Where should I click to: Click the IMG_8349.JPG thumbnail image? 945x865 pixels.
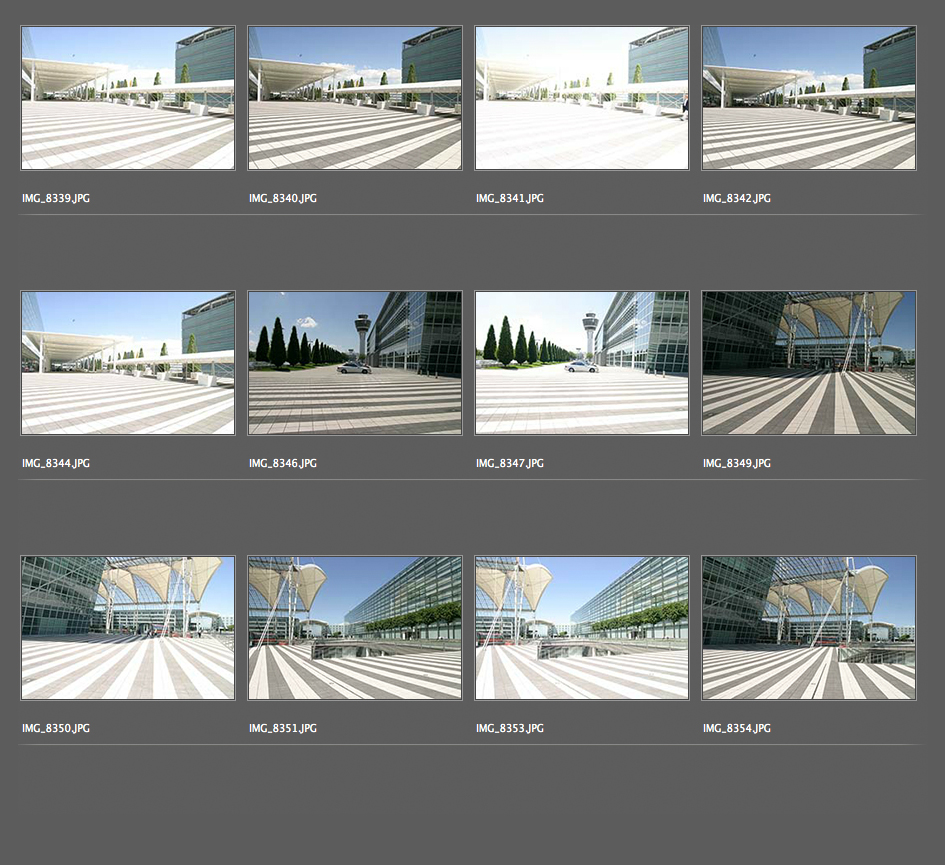click(809, 363)
